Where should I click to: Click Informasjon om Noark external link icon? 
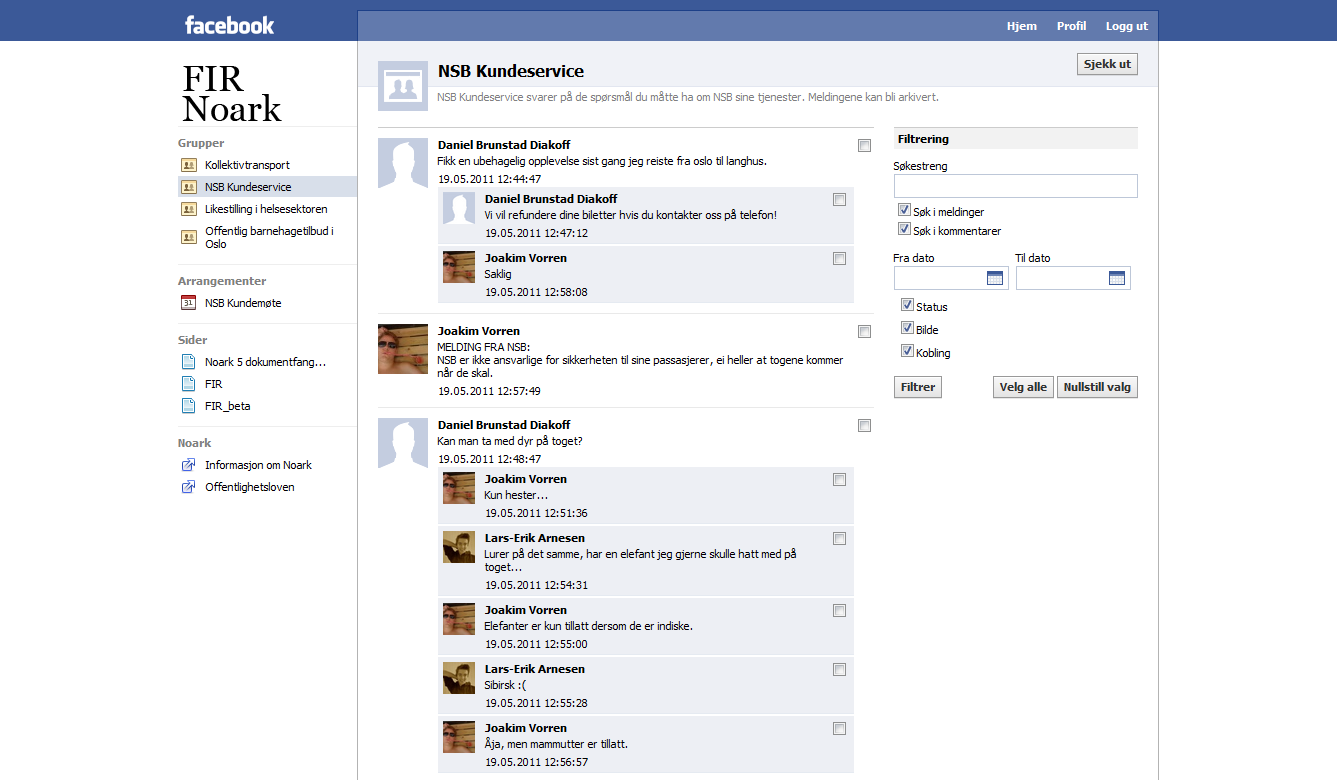[x=188, y=465]
